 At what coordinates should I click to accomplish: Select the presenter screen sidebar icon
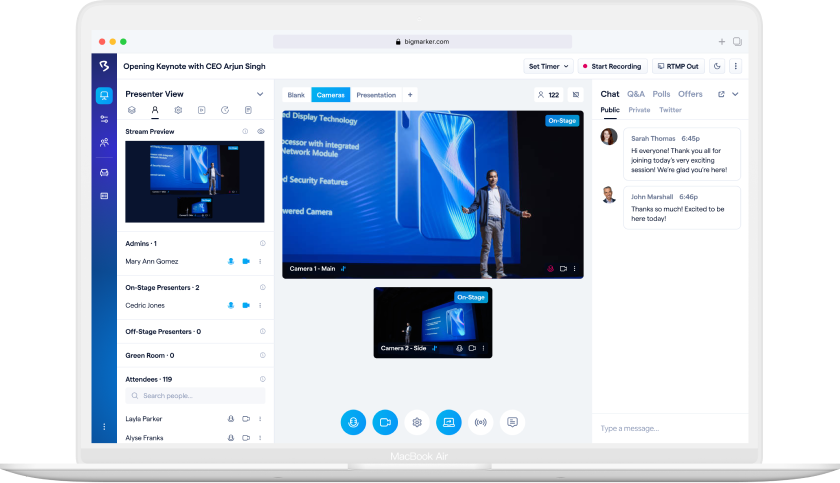(104, 95)
